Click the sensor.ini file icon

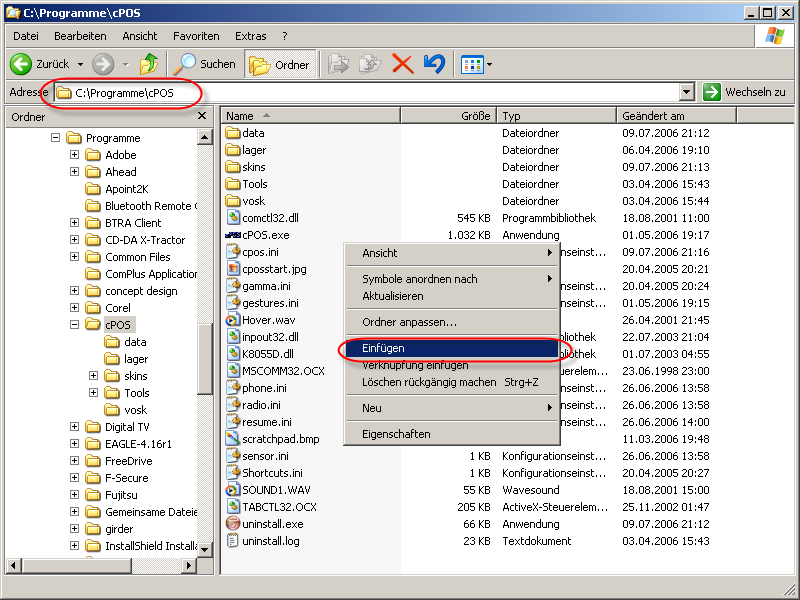click(233, 456)
